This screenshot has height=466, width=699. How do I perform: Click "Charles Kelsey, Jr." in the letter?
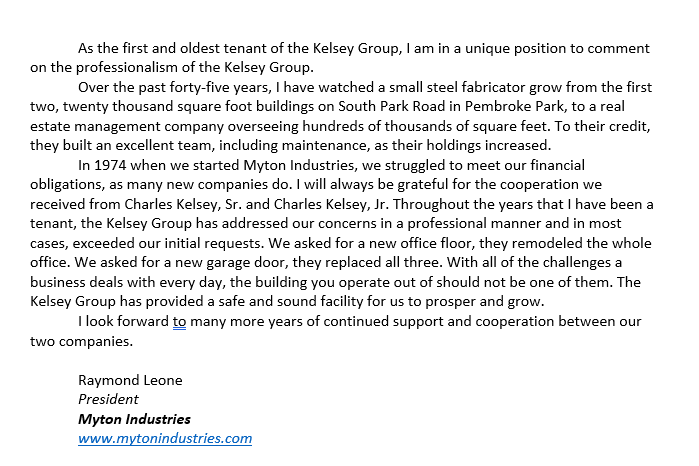point(331,204)
